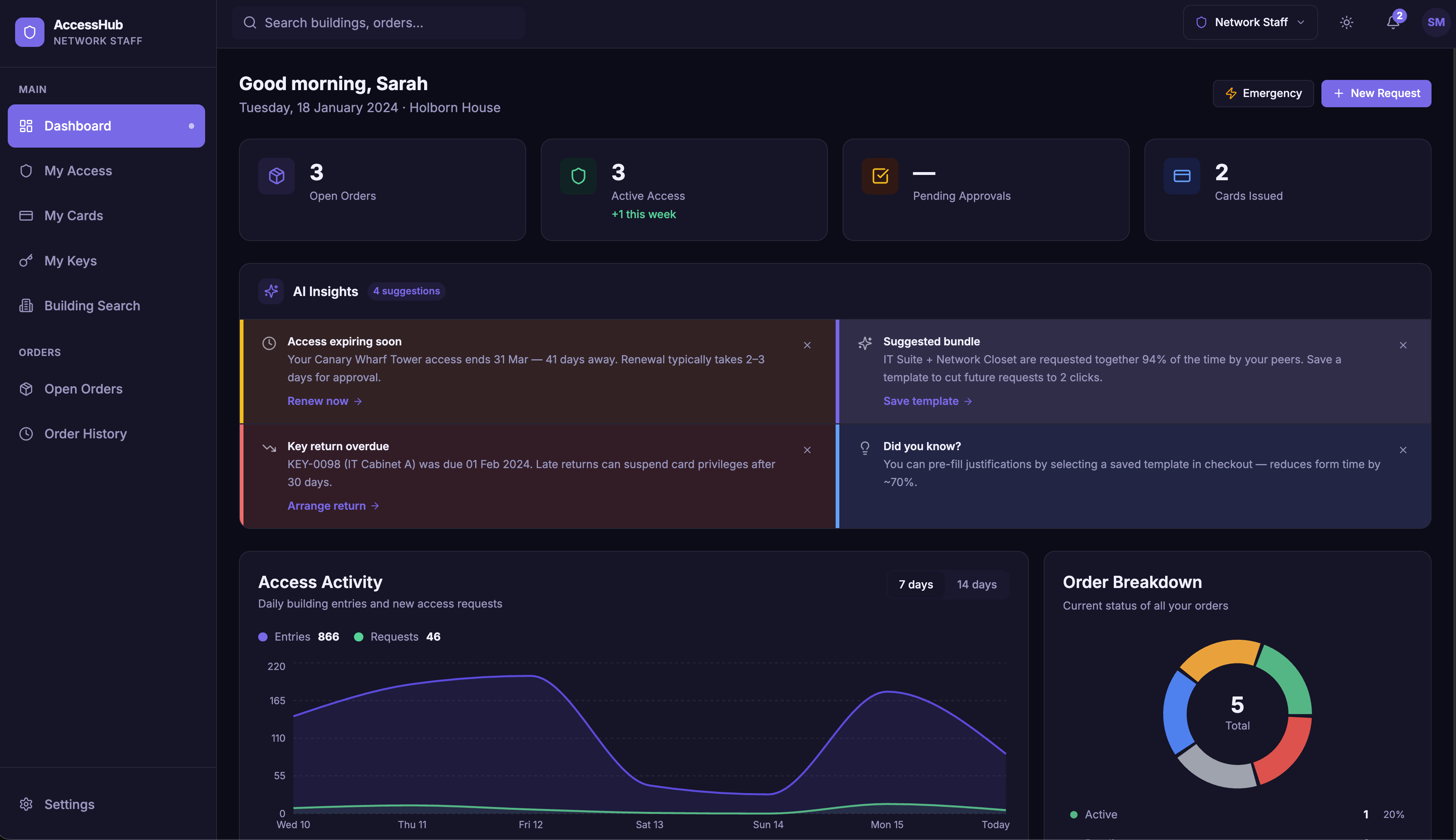Click the search buildings input field
The image size is (1456, 840).
pos(378,22)
